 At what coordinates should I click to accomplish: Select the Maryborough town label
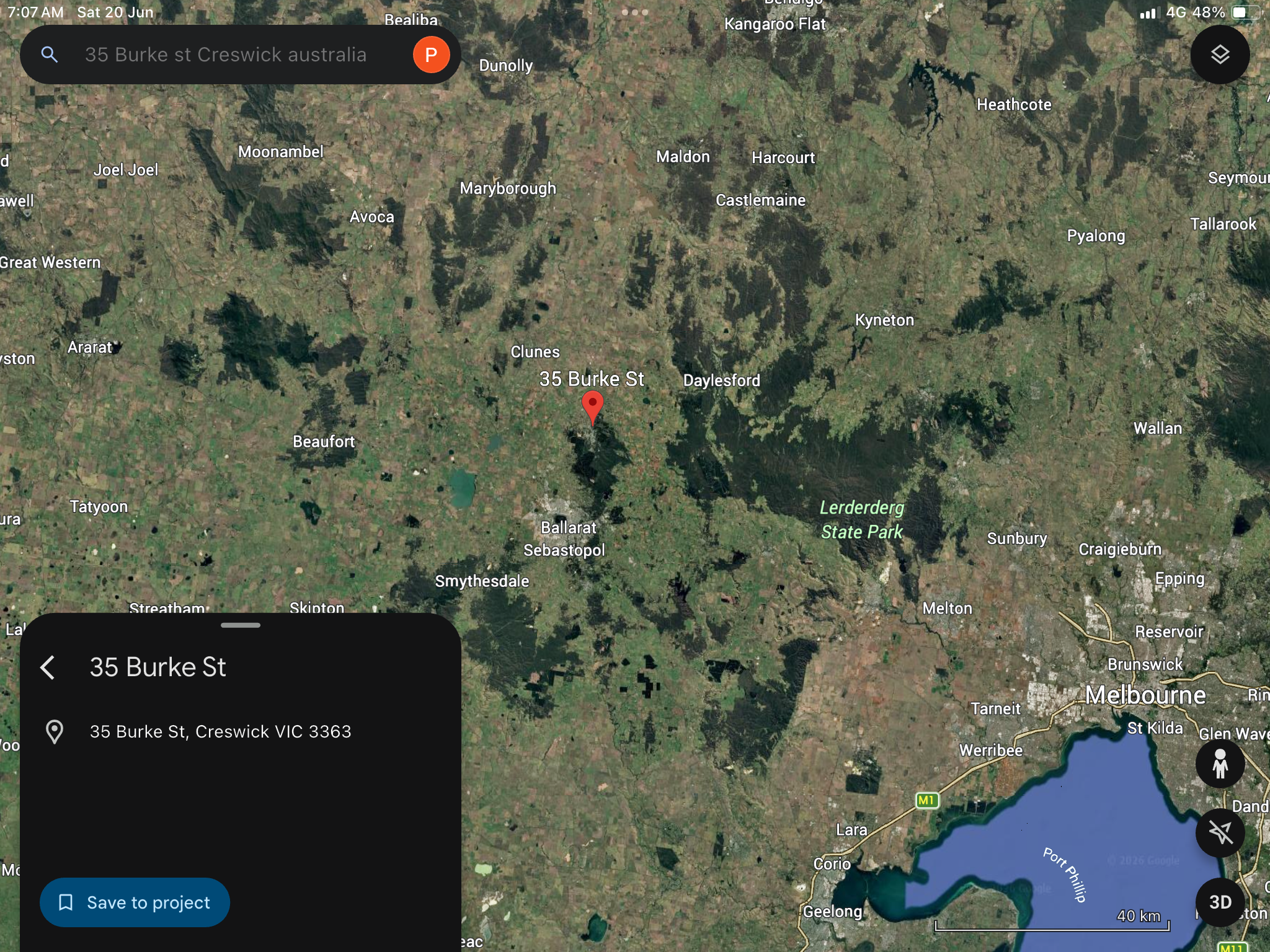tap(508, 188)
